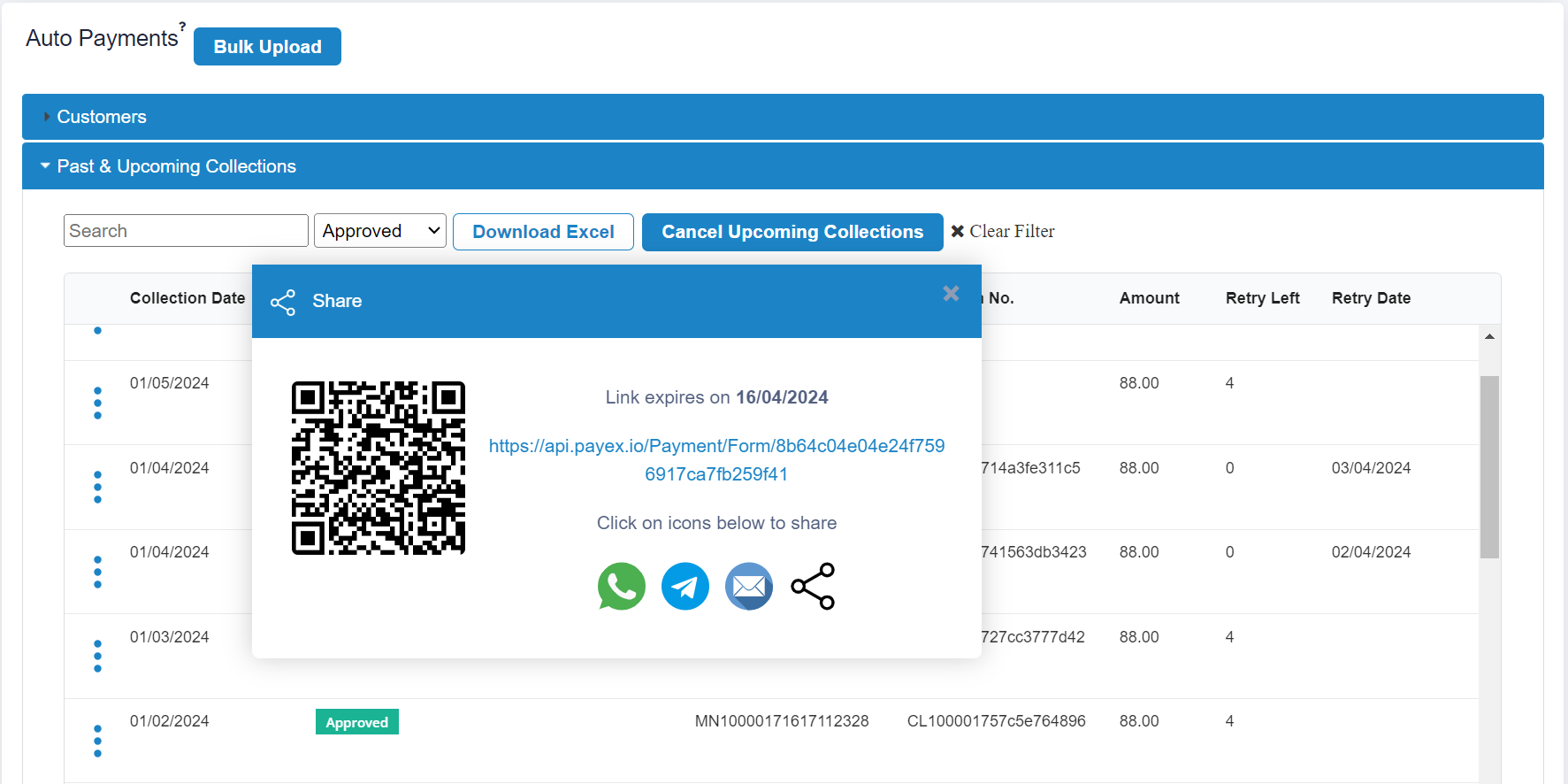Open three-dot menu for 01/03/2024 row
This screenshot has width=1568, height=784.
tap(97, 656)
